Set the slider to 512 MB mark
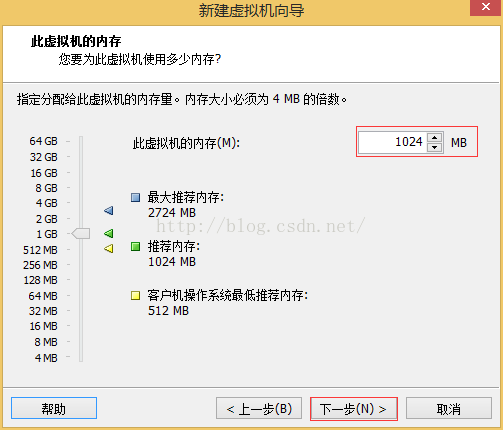The width and height of the screenshot is (503, 430). click(81, 250)
